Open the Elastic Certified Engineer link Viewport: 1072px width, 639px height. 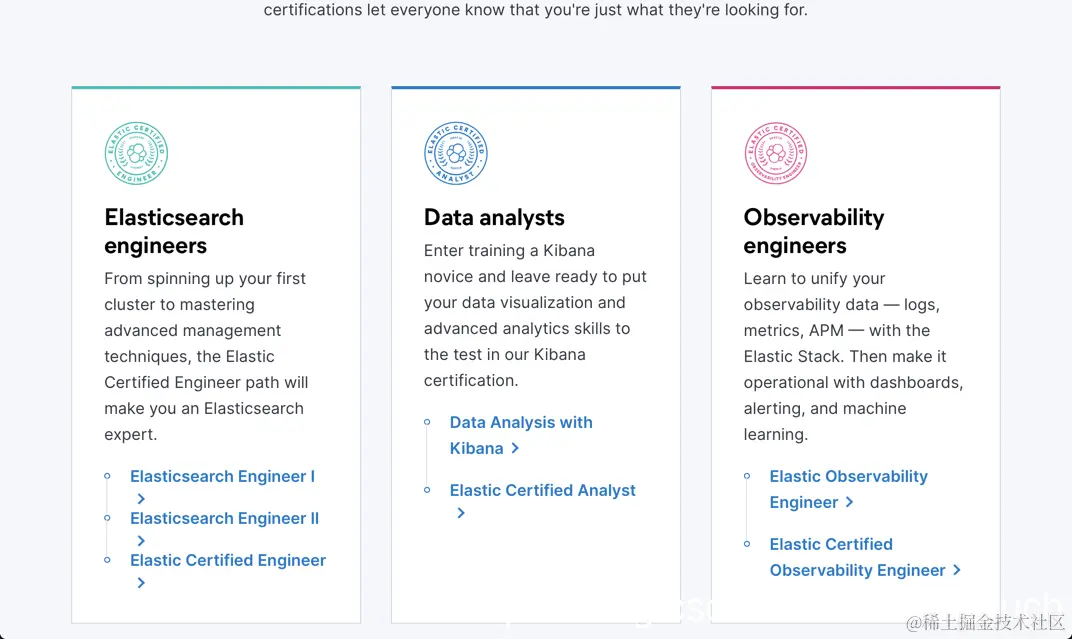[228, 560]
